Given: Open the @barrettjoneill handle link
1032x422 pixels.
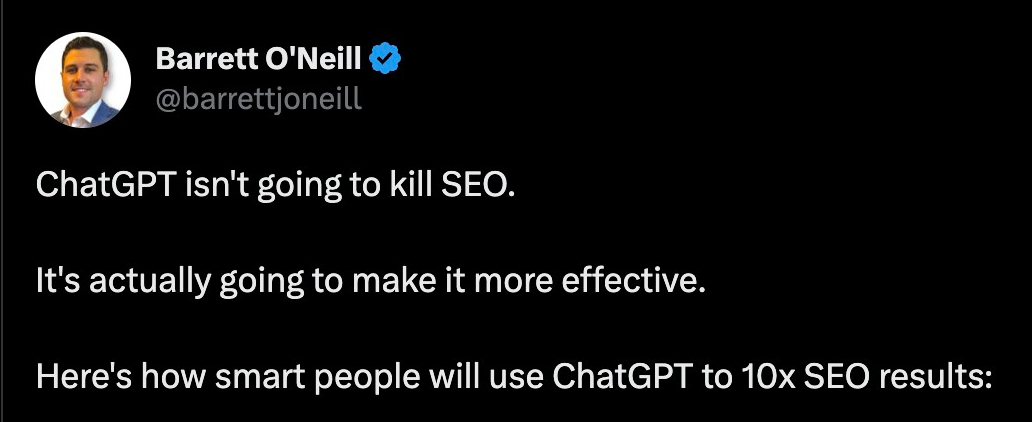Looking at the screenshot, I should click(x=258, y=99).
